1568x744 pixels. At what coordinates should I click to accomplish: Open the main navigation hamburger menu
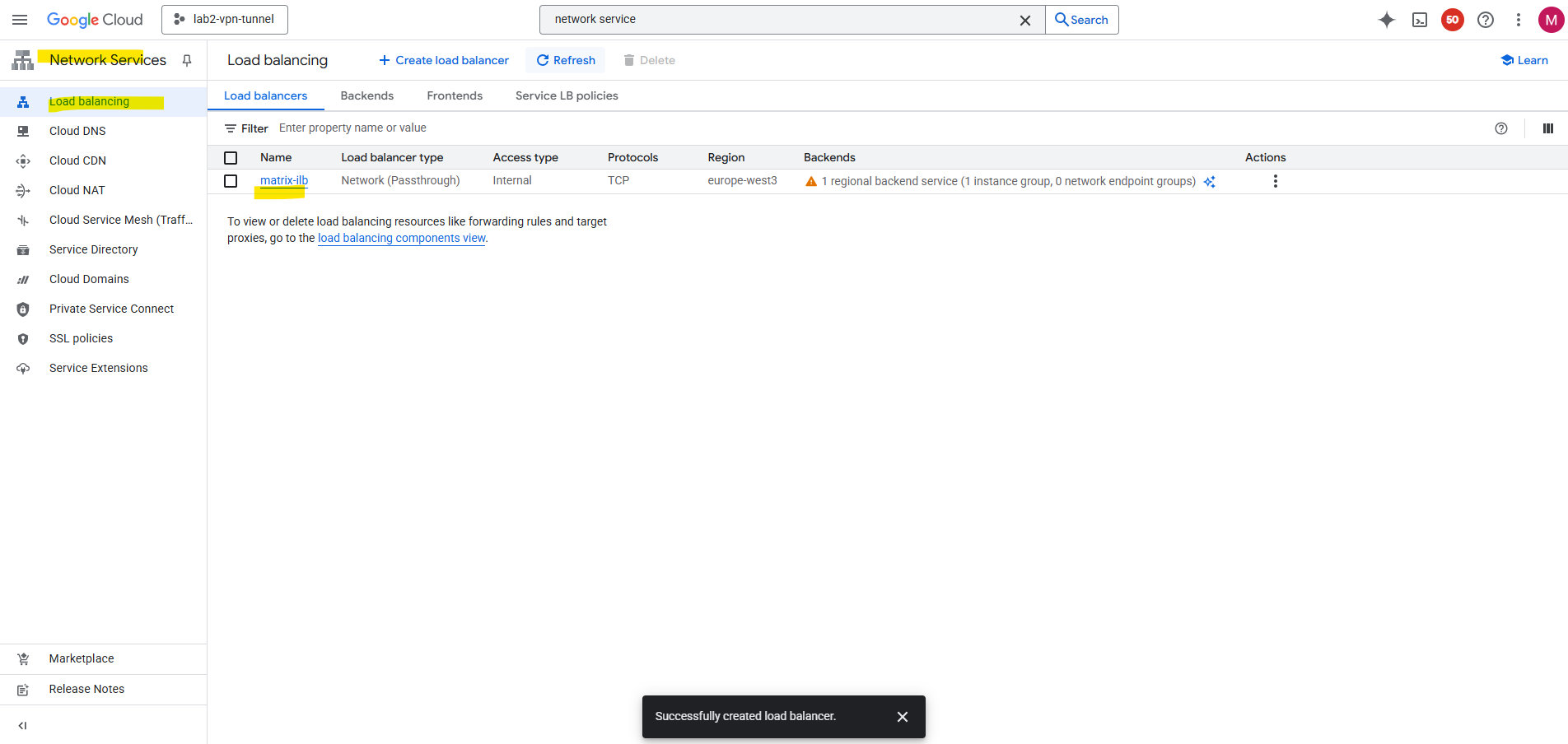tap(20, 20)
